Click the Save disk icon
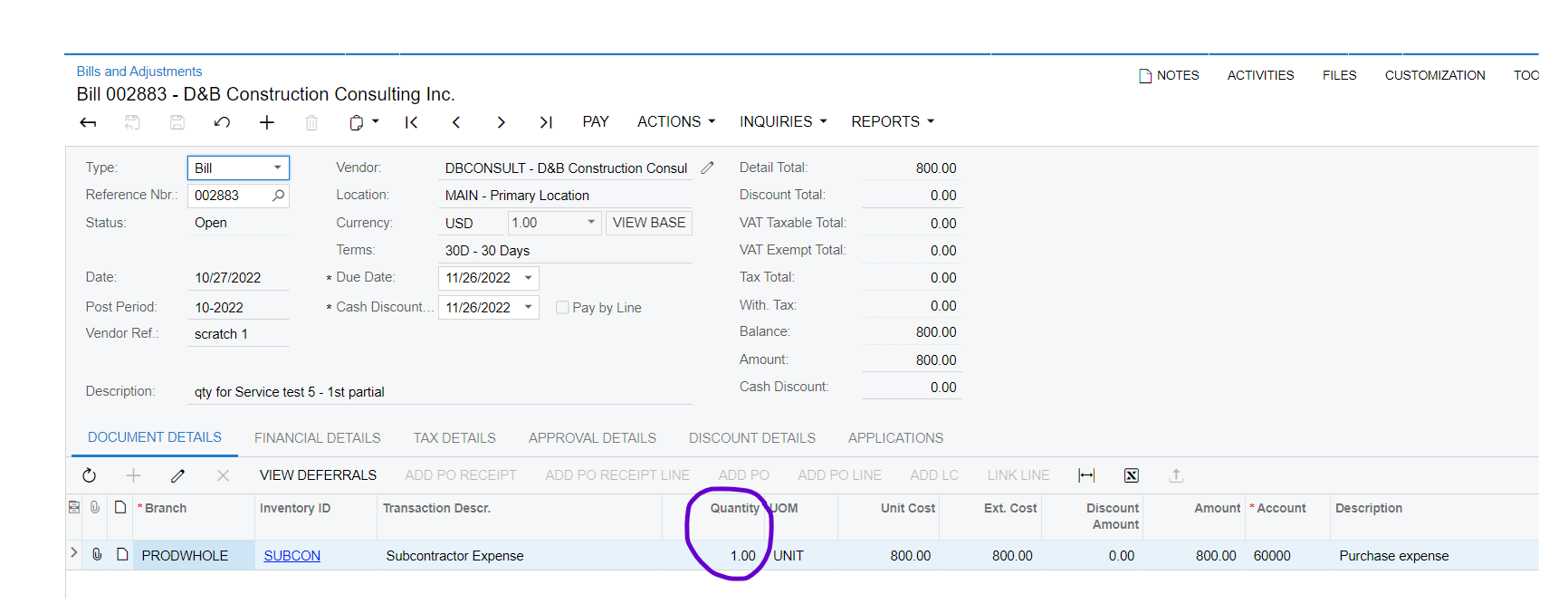Viewport: 1568px width, 613px height. (x=177, y=122)
